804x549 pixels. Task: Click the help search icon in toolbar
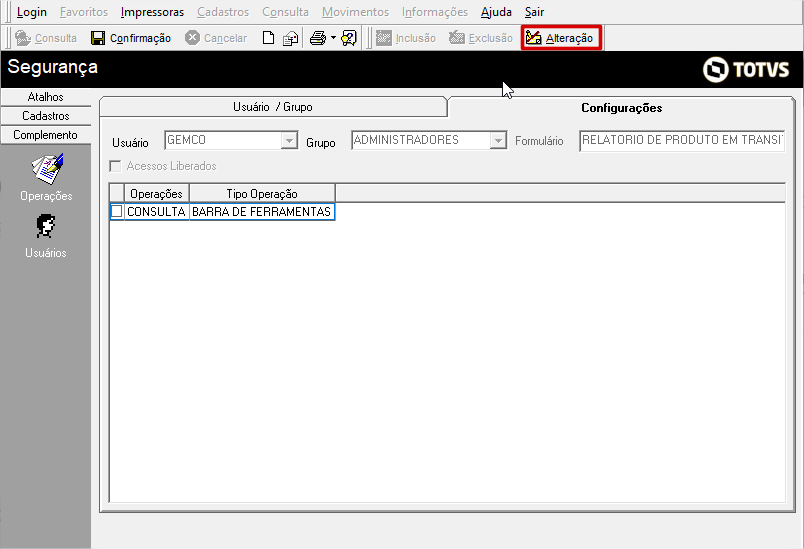pyautogui.click(x=349, y=38)
